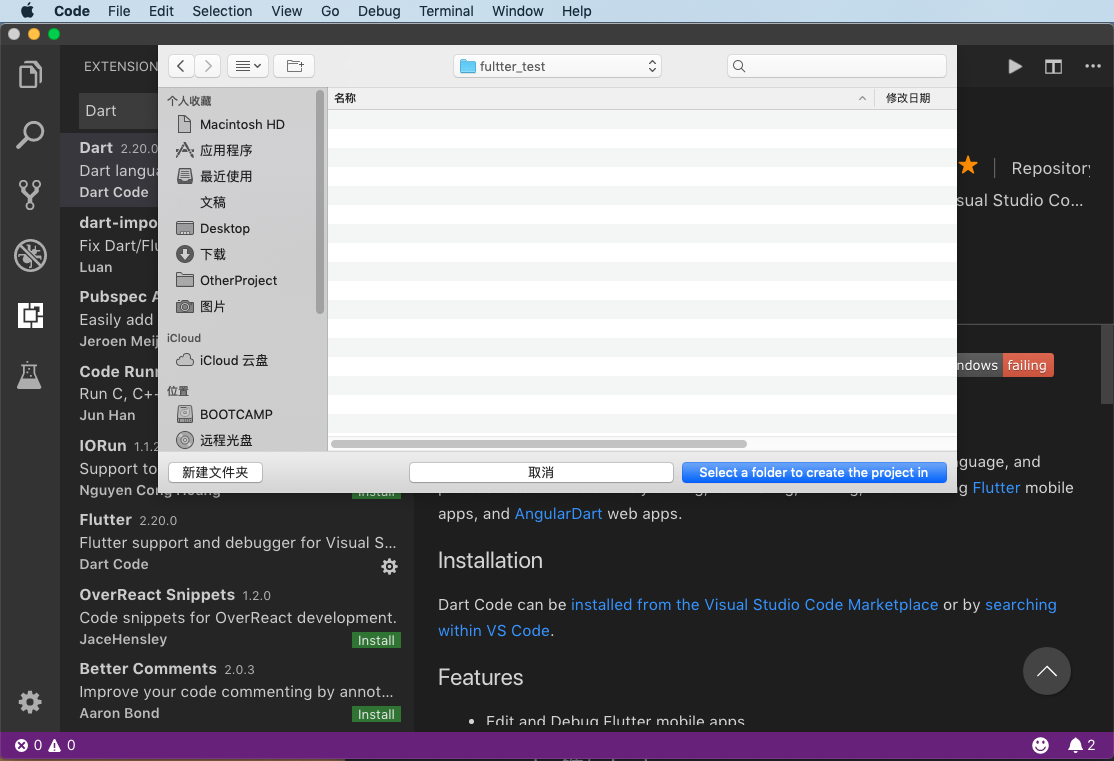Click the warnings triangle in status bar
Screen dimensions: 1114x761
(x=54, y=745)
